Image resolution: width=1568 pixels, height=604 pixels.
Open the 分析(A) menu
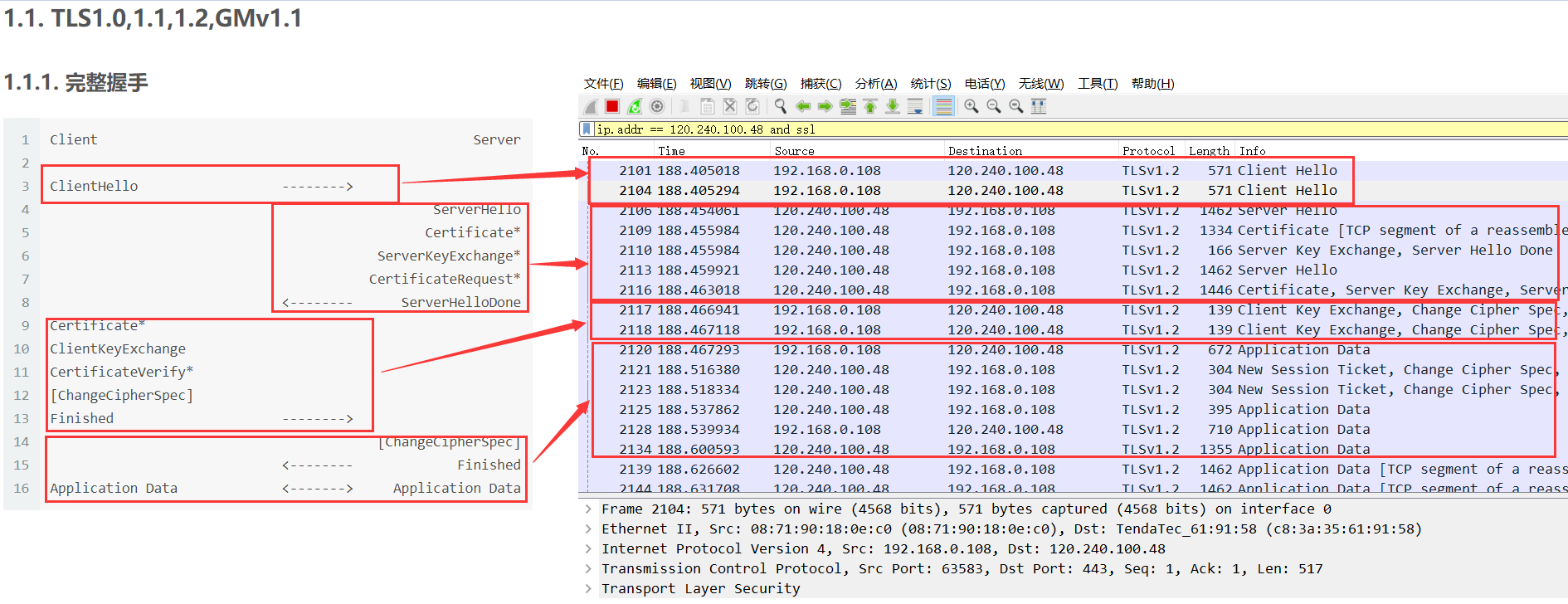pos(876,84)
